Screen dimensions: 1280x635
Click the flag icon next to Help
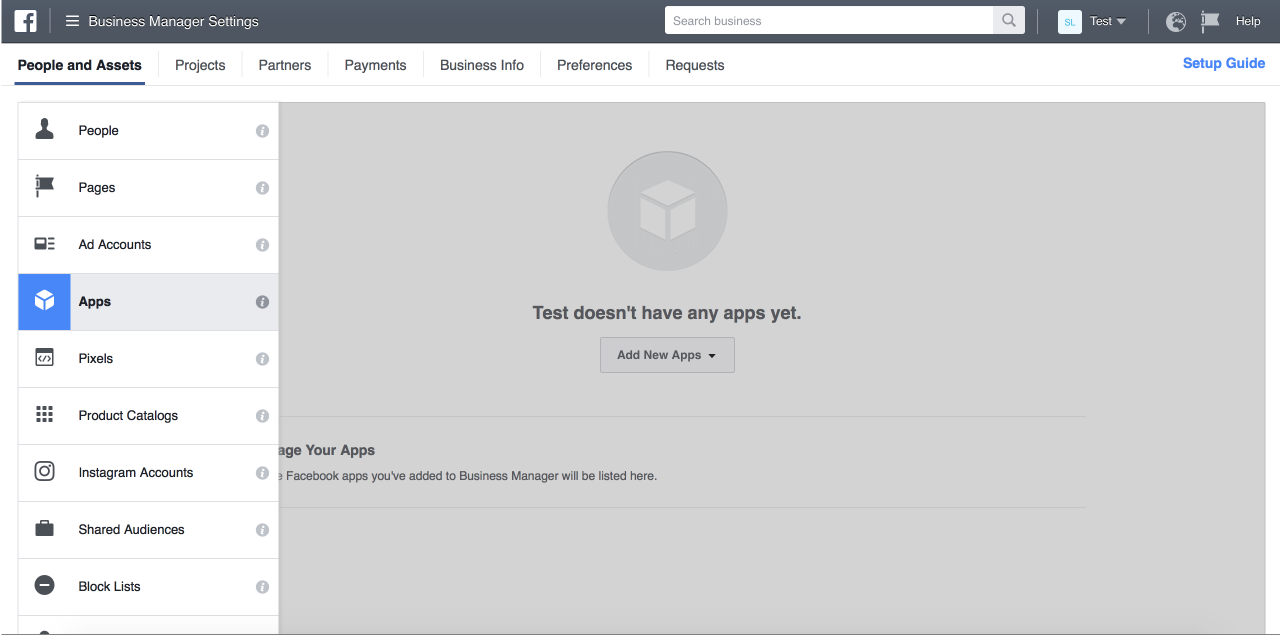click(1209, 20)
